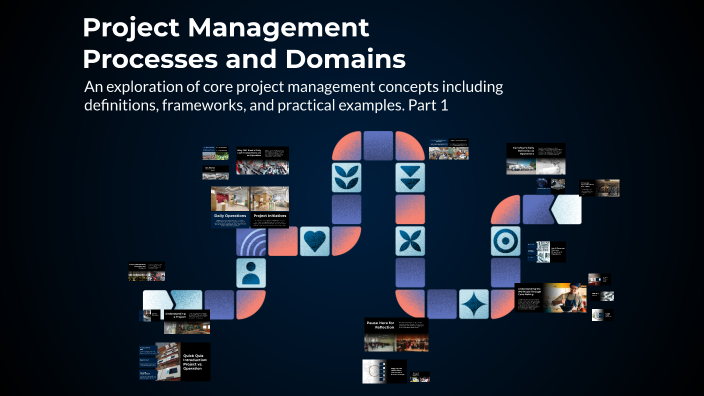The image size is (704, 396).
Task: Click the four-petal pinwheel icon tile
Action: (x=410, y=241)
